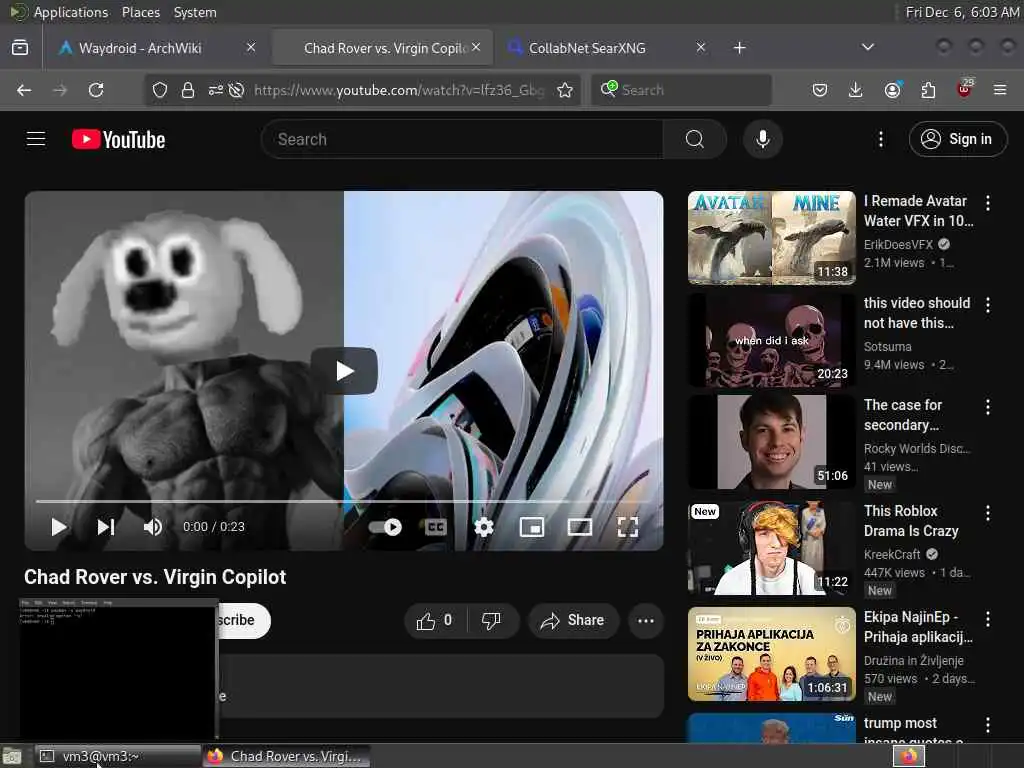Open Firefox View icon

coord(20,47)
